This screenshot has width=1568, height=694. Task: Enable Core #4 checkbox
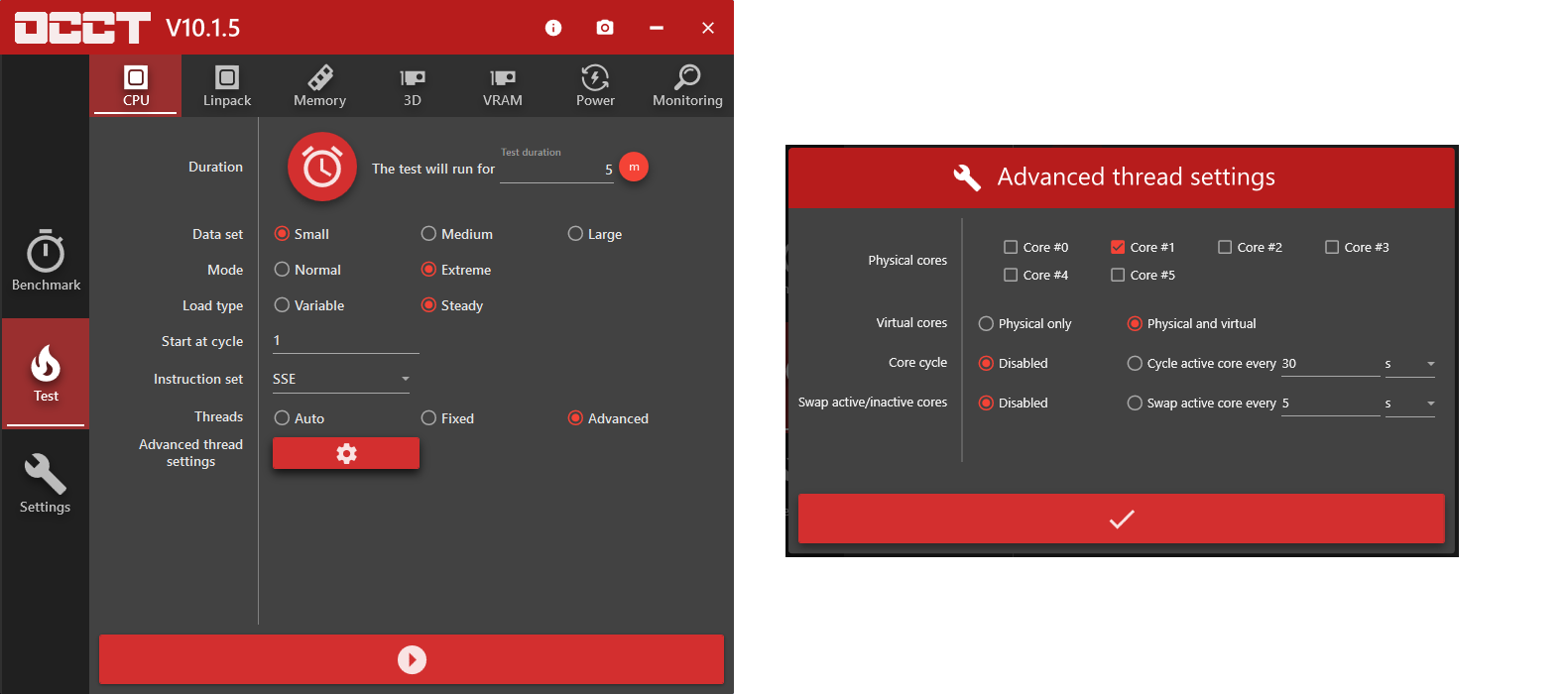pyautogui.click(x=1011, y=275)
